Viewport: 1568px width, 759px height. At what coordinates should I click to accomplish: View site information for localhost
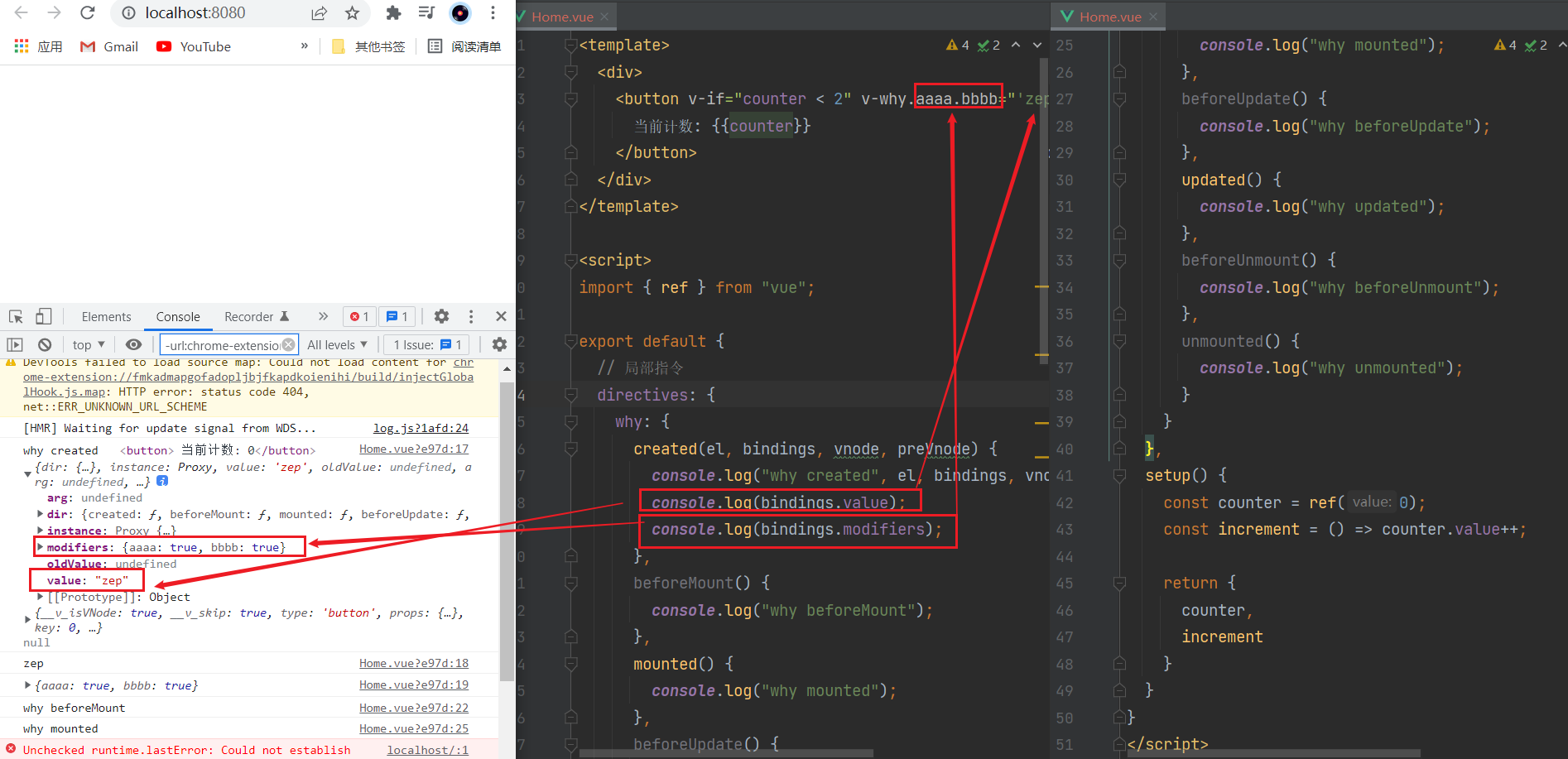tap(128, 12)
